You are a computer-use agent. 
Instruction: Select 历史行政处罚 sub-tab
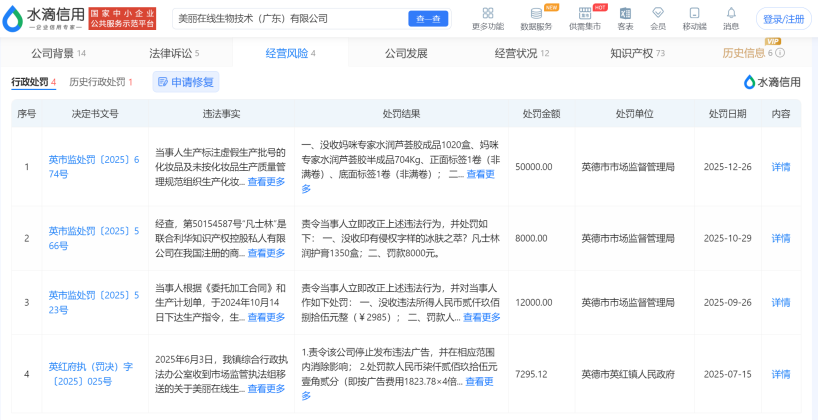point(101,82)
